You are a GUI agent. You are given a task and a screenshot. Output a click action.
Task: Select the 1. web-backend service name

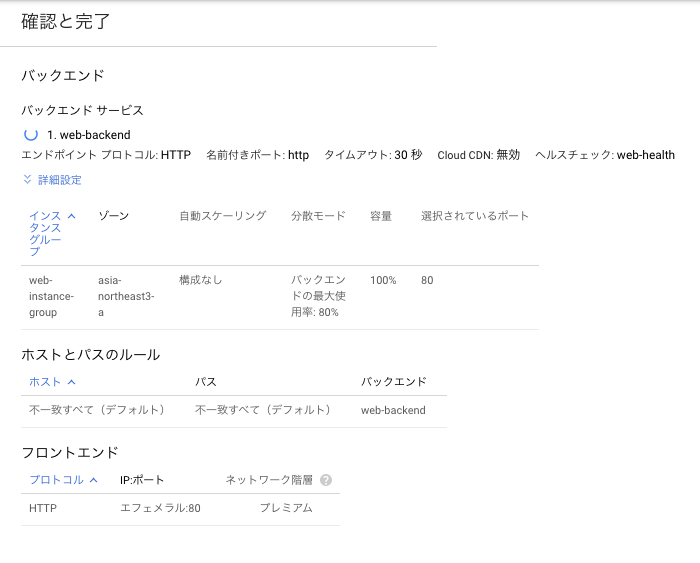tap(89, 135)
